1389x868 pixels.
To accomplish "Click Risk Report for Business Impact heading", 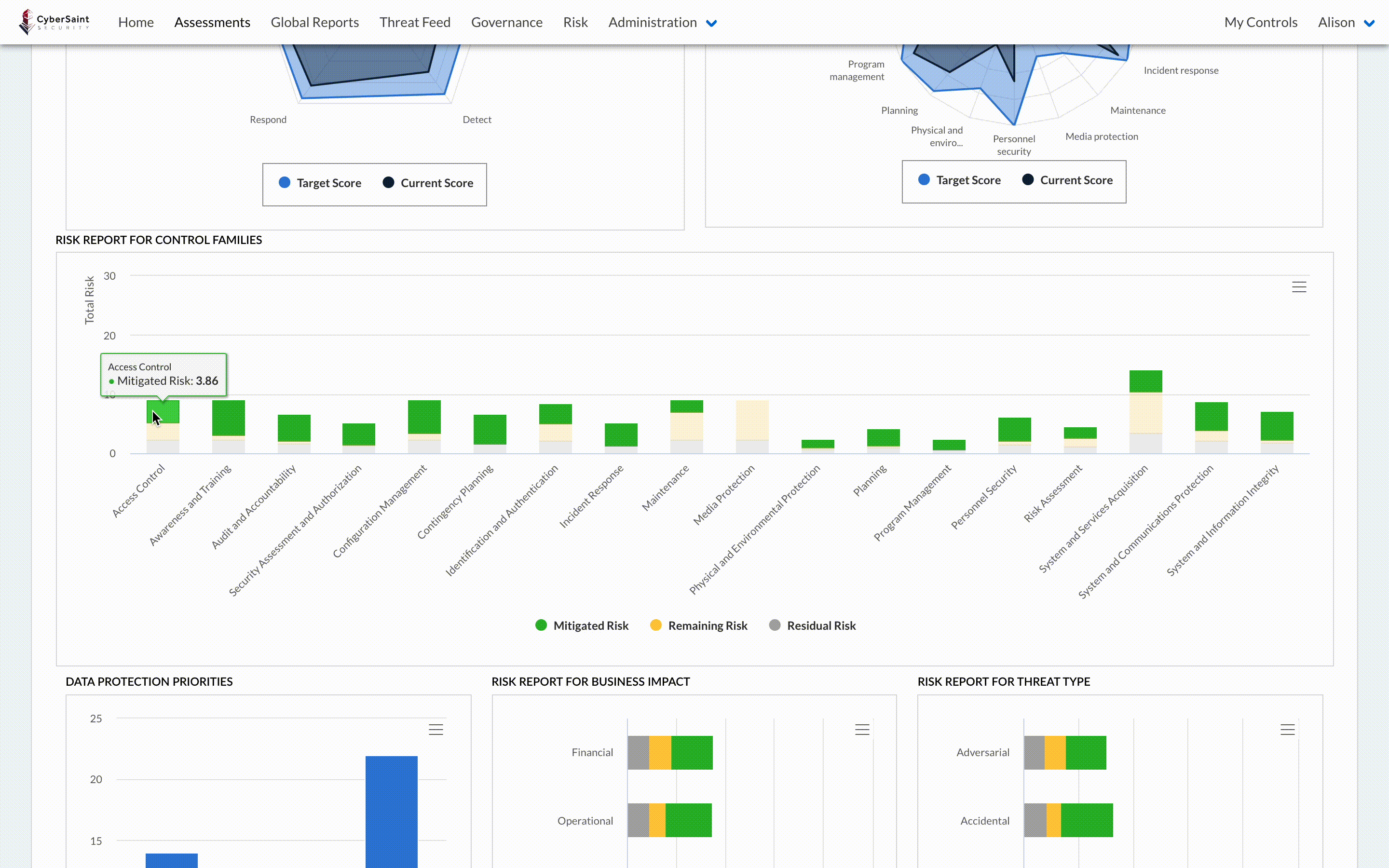I will (x=591, y=681).
